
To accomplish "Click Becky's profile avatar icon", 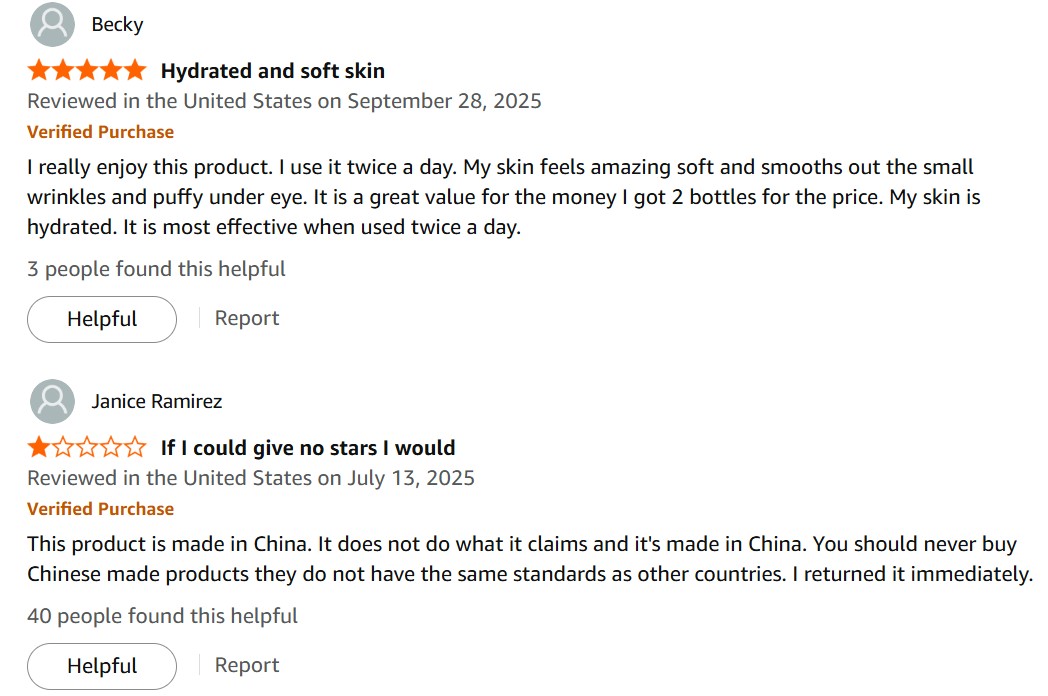I will pyautogui.click(x=52, y=24).
